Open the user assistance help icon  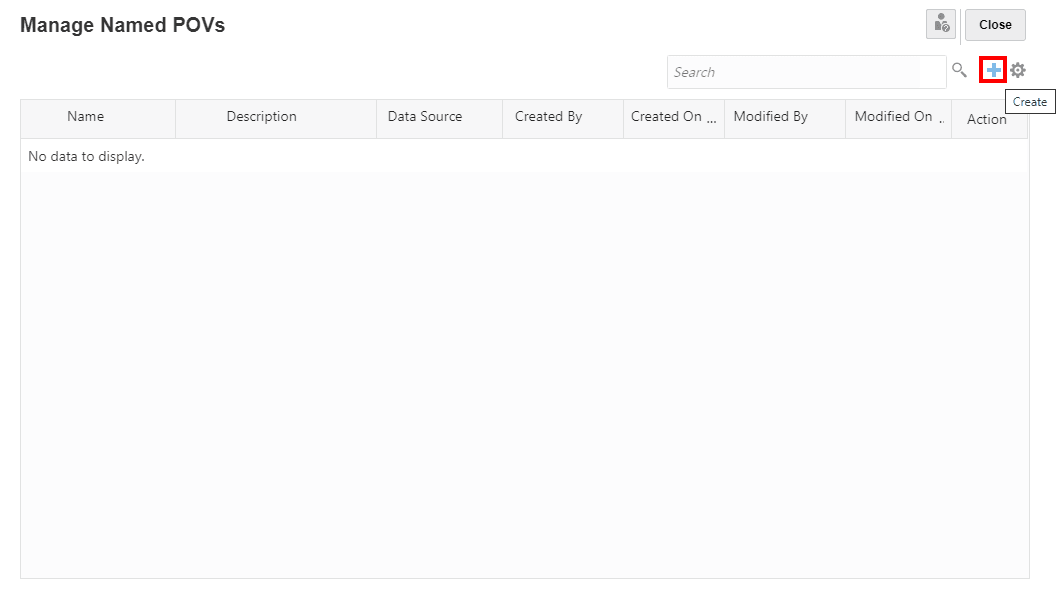pyautogui.click(x=941, y=24)
